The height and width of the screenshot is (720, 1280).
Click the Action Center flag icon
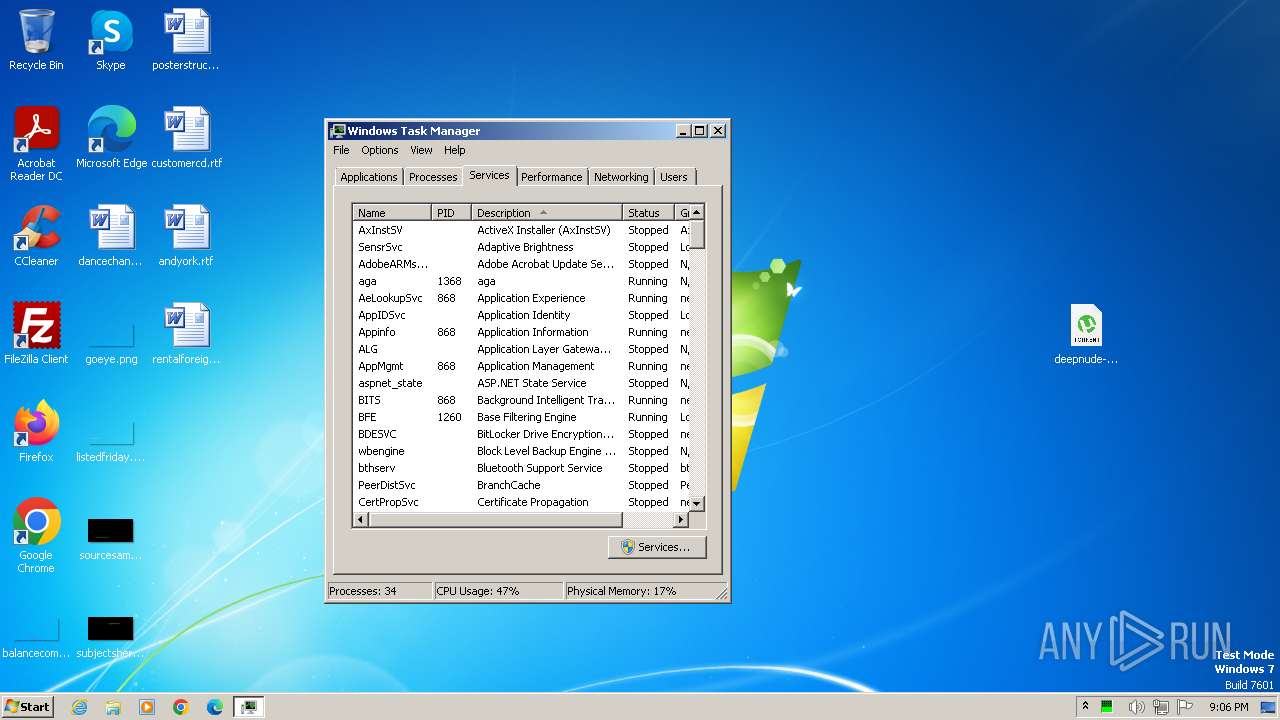coord(1184,707)
